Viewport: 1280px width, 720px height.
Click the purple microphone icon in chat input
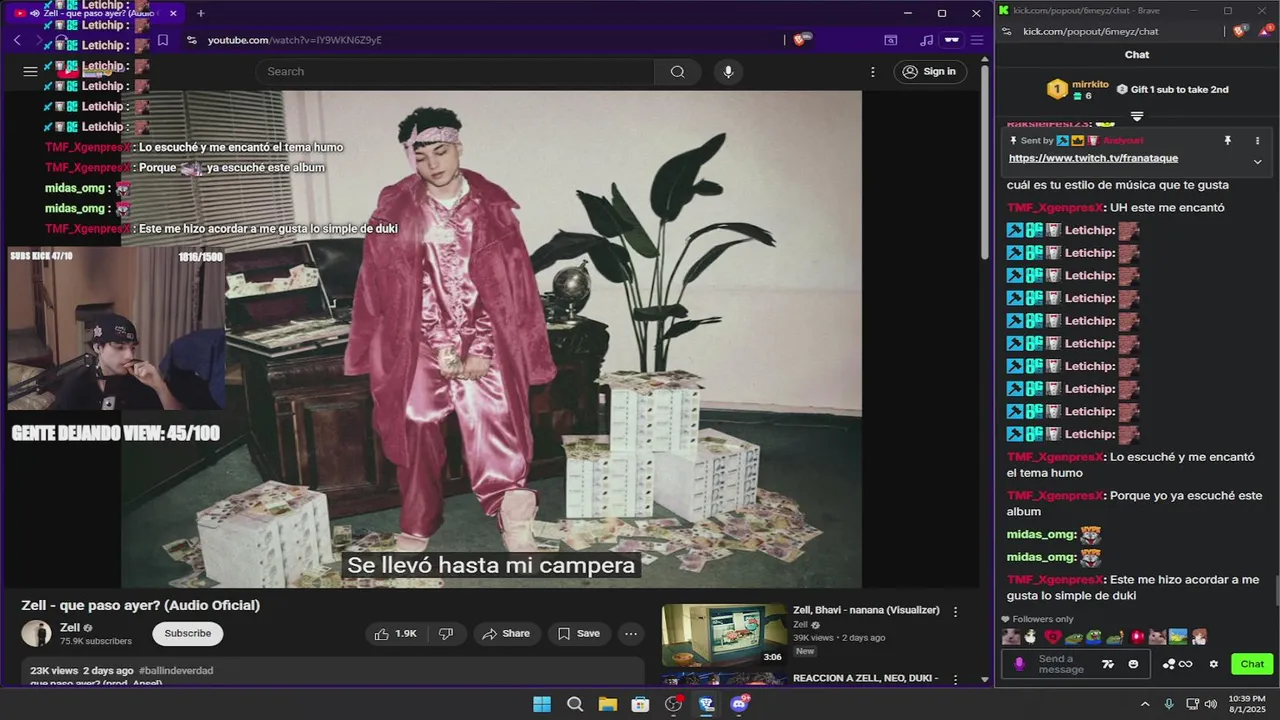(x=1019, y=664)
